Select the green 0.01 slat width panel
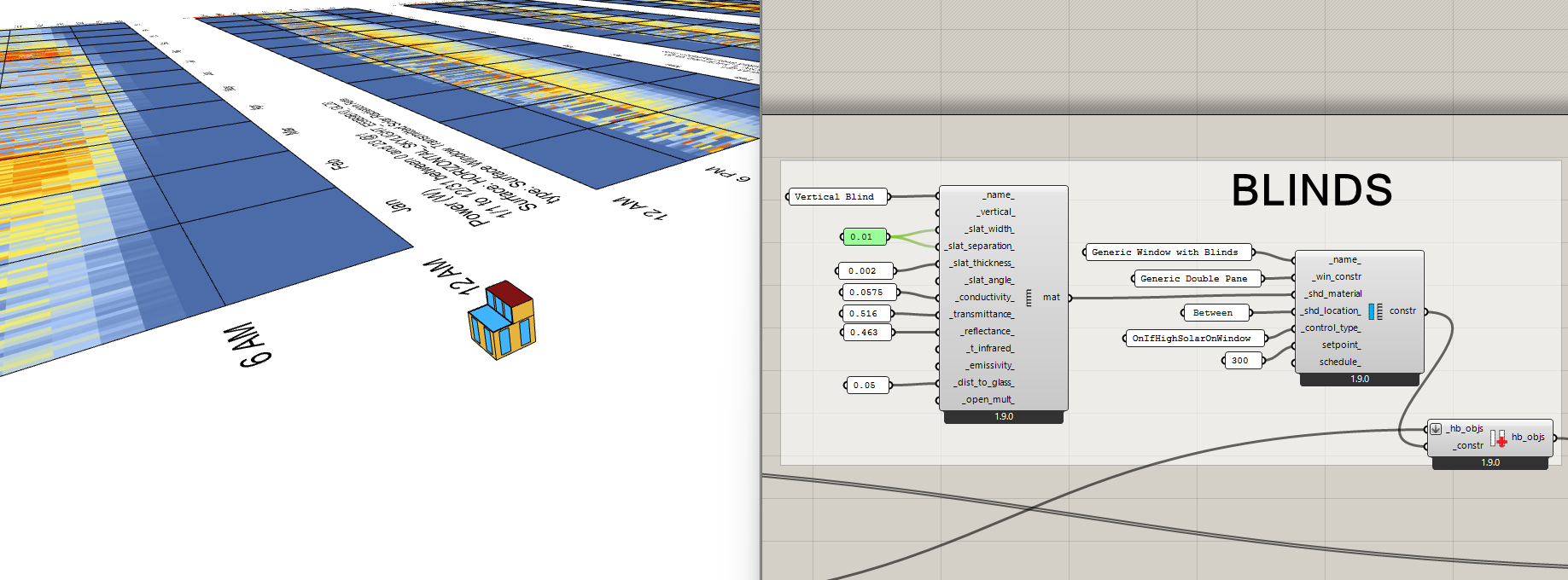The width and height of the screenshot is (1568, 580). pyautogui.click(x=862, y=237)
